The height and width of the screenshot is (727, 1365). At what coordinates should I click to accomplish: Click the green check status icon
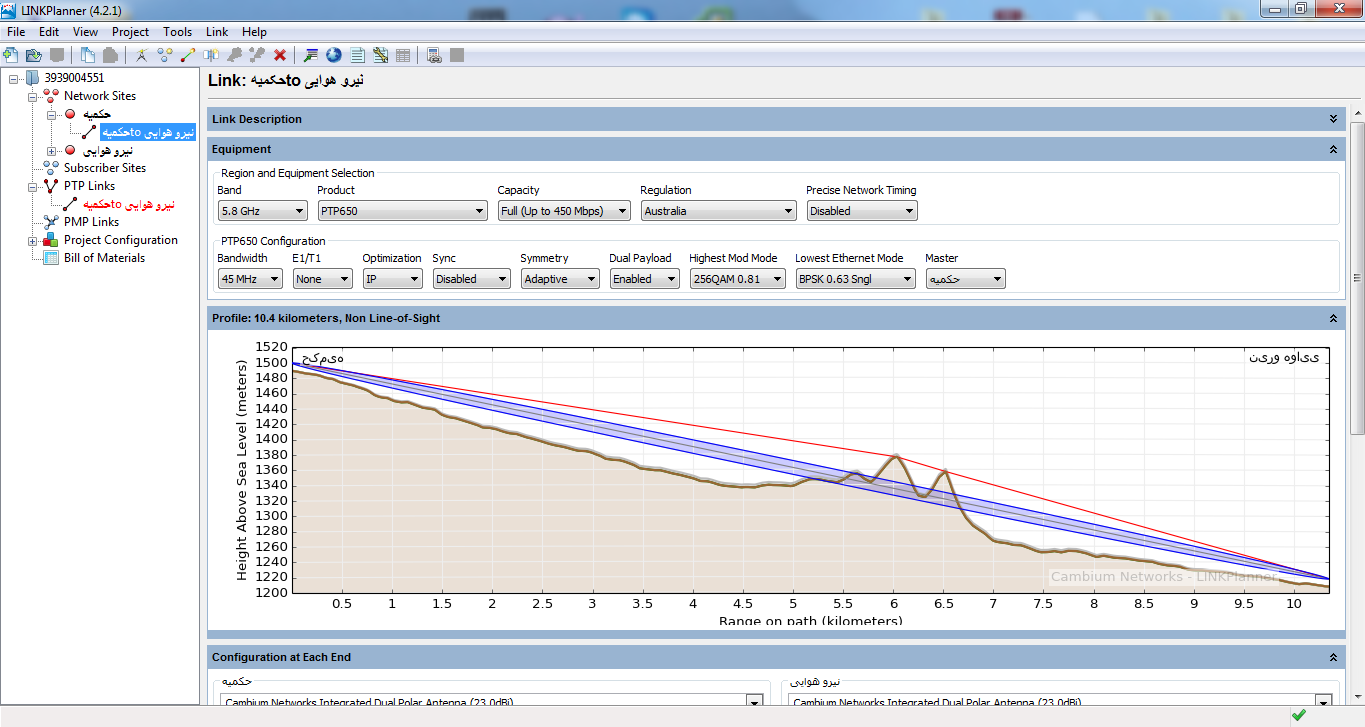(1298, 715)
